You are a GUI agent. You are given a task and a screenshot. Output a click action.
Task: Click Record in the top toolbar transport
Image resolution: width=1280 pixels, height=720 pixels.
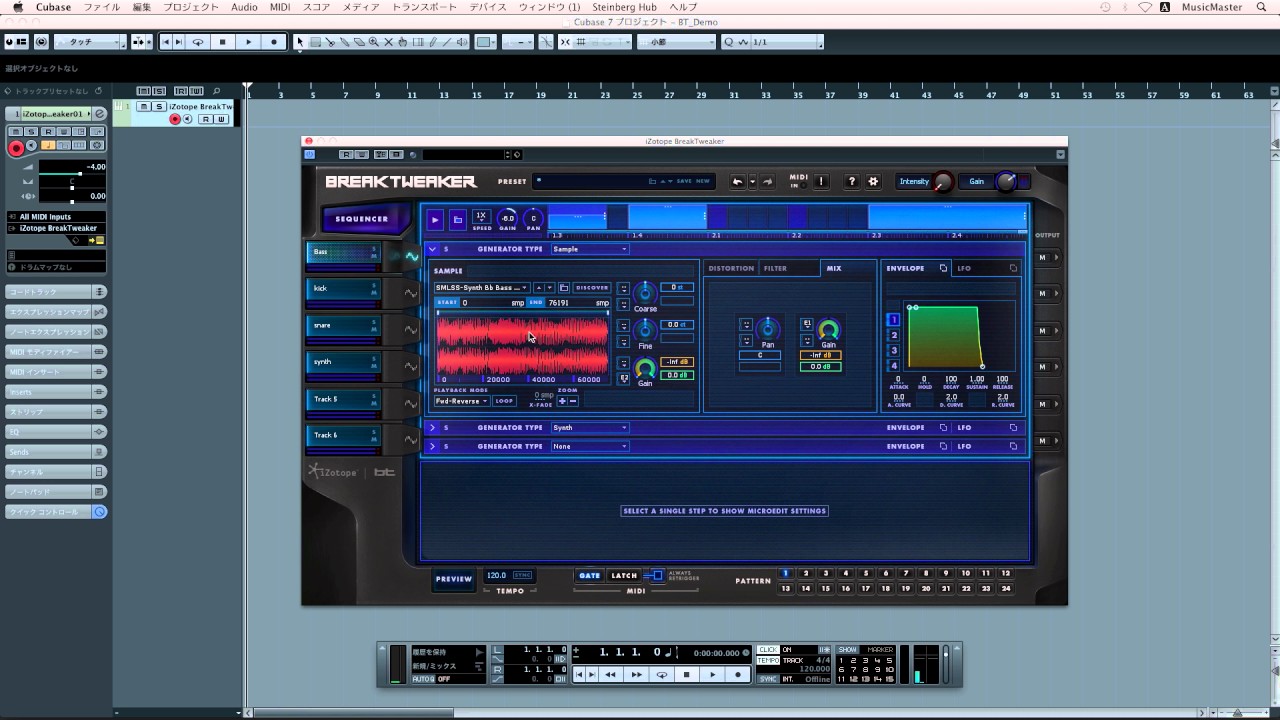(x=273, y=42)
